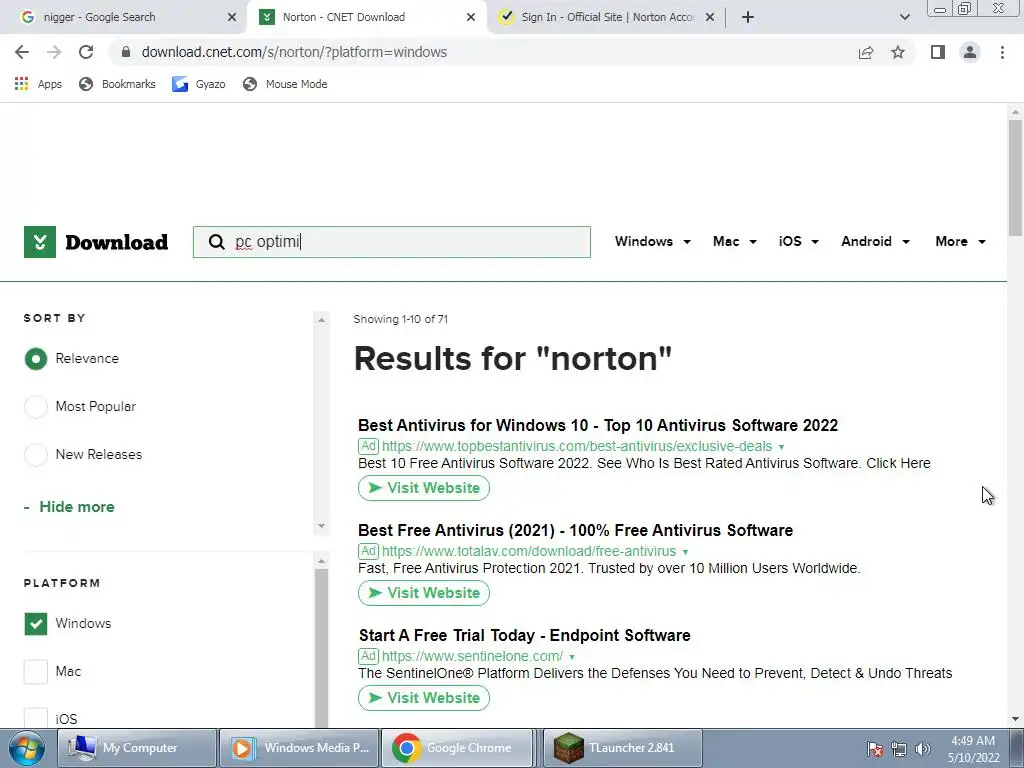
Task: Click the share page icon in address bar
Action: [x=866, y=52]
